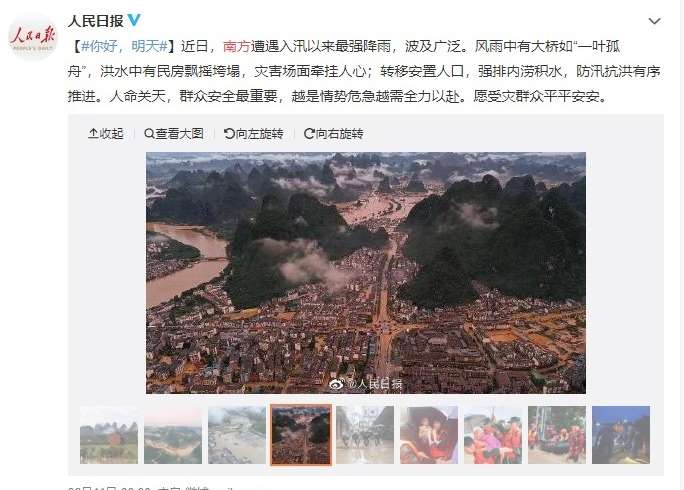Select the third thumbnail of flooded town
684x490 pixels.
(237, 435)
